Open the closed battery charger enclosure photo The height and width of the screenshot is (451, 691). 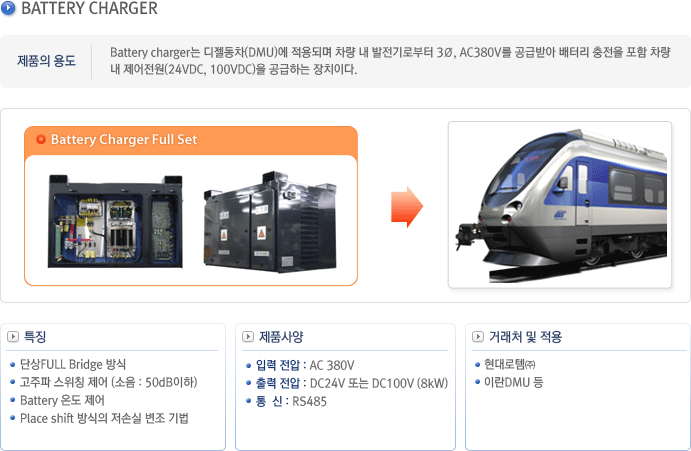[x=270, y=222]
